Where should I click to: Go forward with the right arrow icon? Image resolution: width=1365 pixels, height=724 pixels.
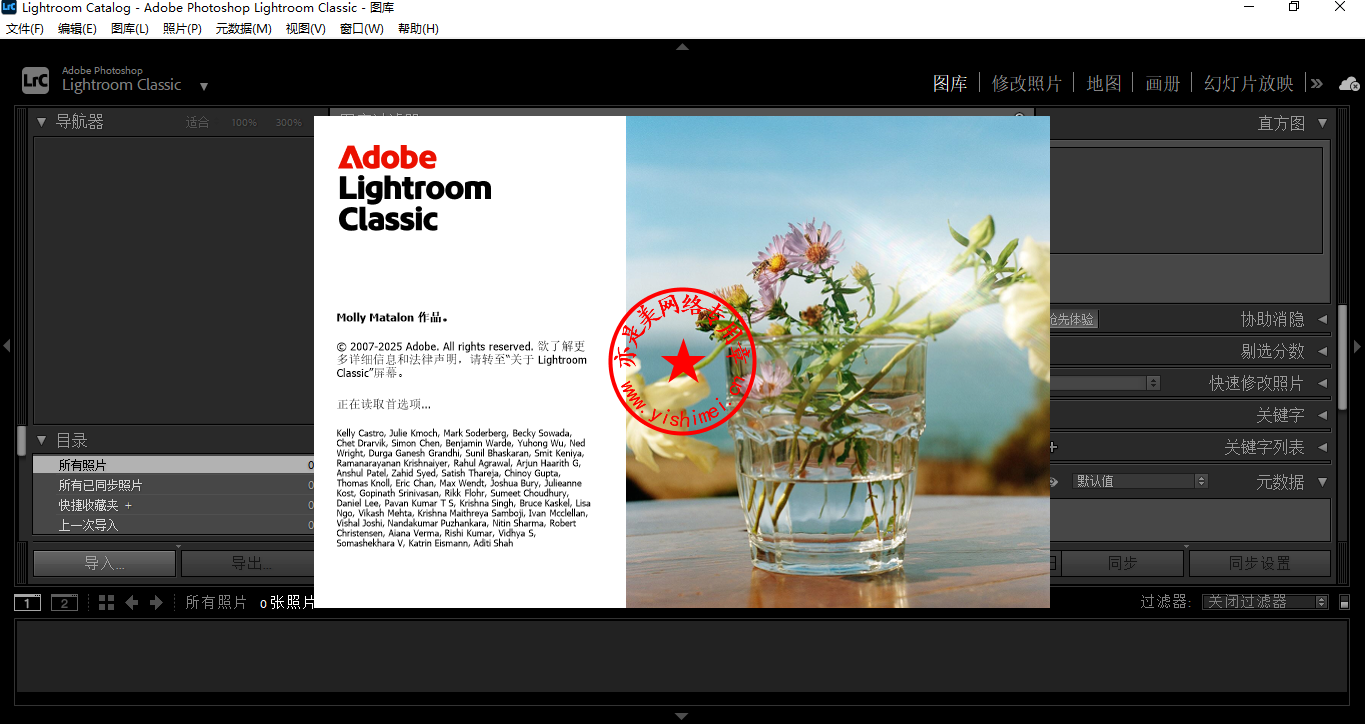(x=156, y=602)
